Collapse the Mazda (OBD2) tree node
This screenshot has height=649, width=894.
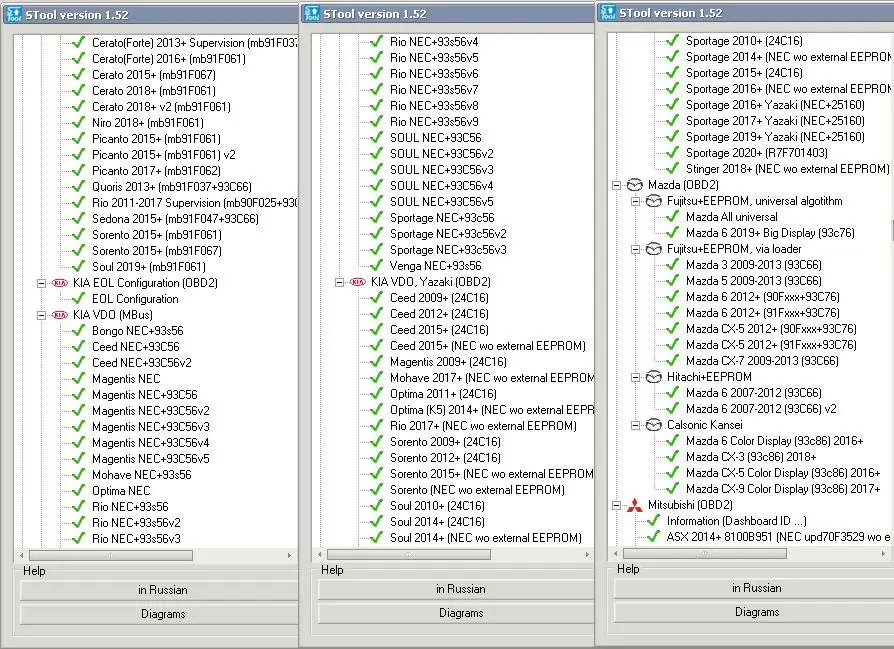click(616, 185)
